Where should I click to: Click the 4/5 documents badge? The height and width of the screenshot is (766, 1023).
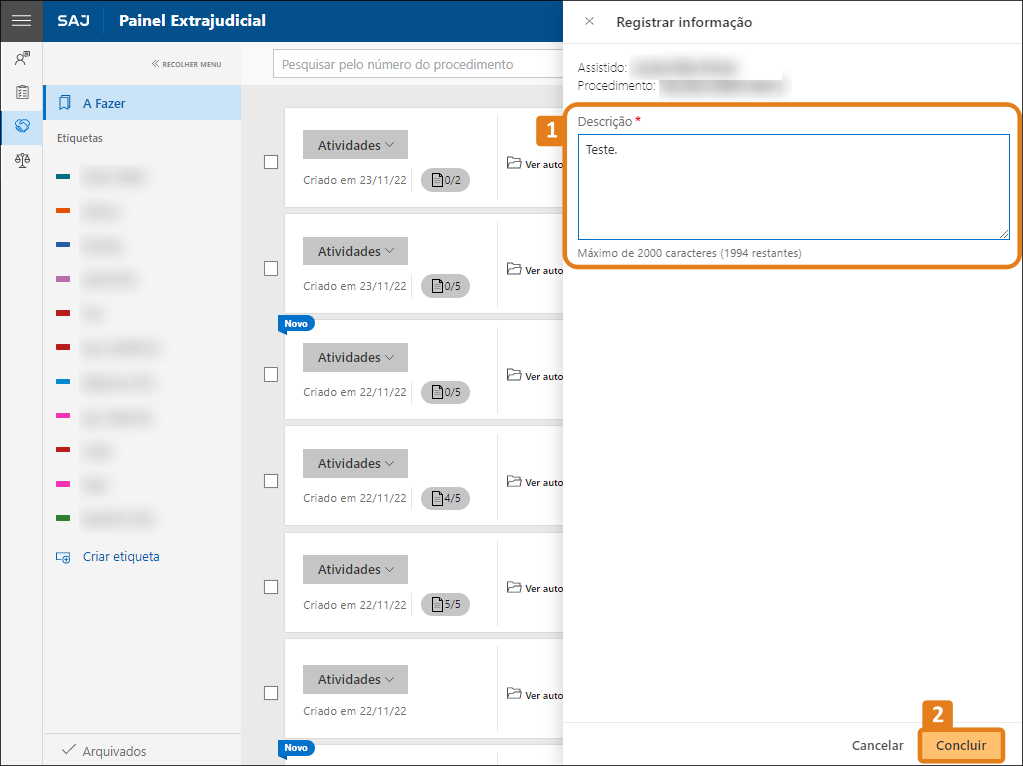pyautogui.click(x=446, y=498)
